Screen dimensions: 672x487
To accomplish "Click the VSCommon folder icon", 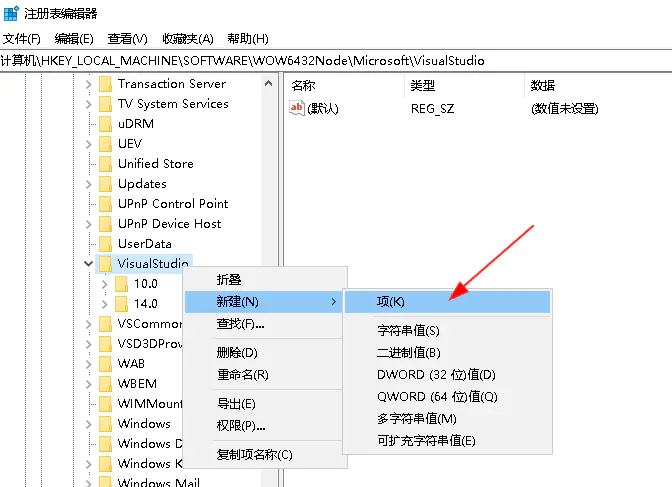I will tap(105, 324).
